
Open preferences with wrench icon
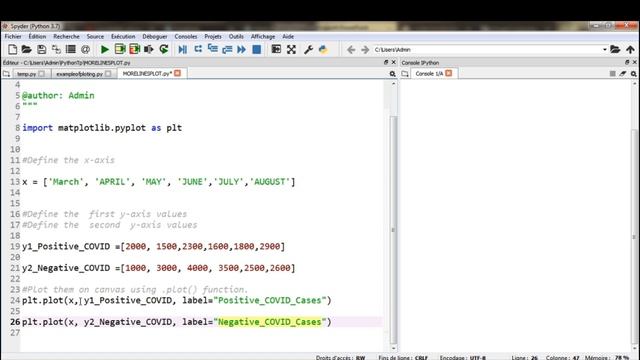[x=308, y=49]
